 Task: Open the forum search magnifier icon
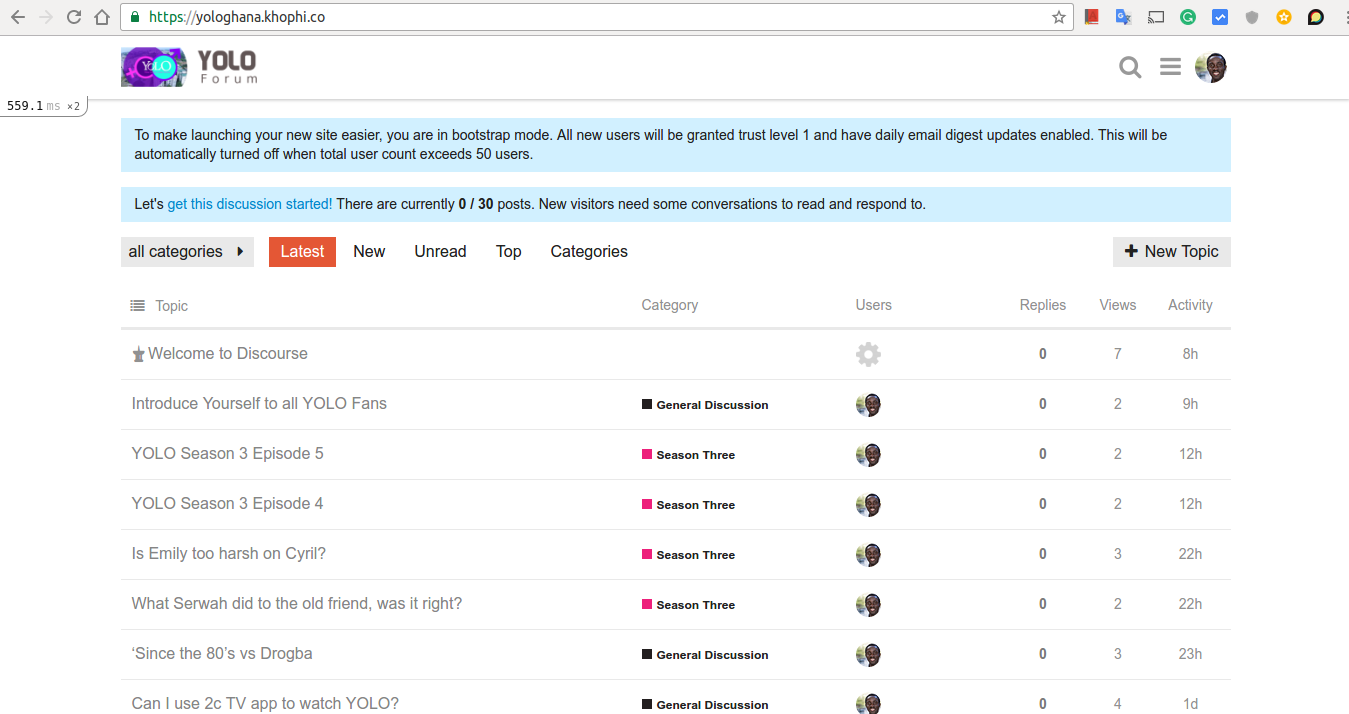coord(1130,68)
